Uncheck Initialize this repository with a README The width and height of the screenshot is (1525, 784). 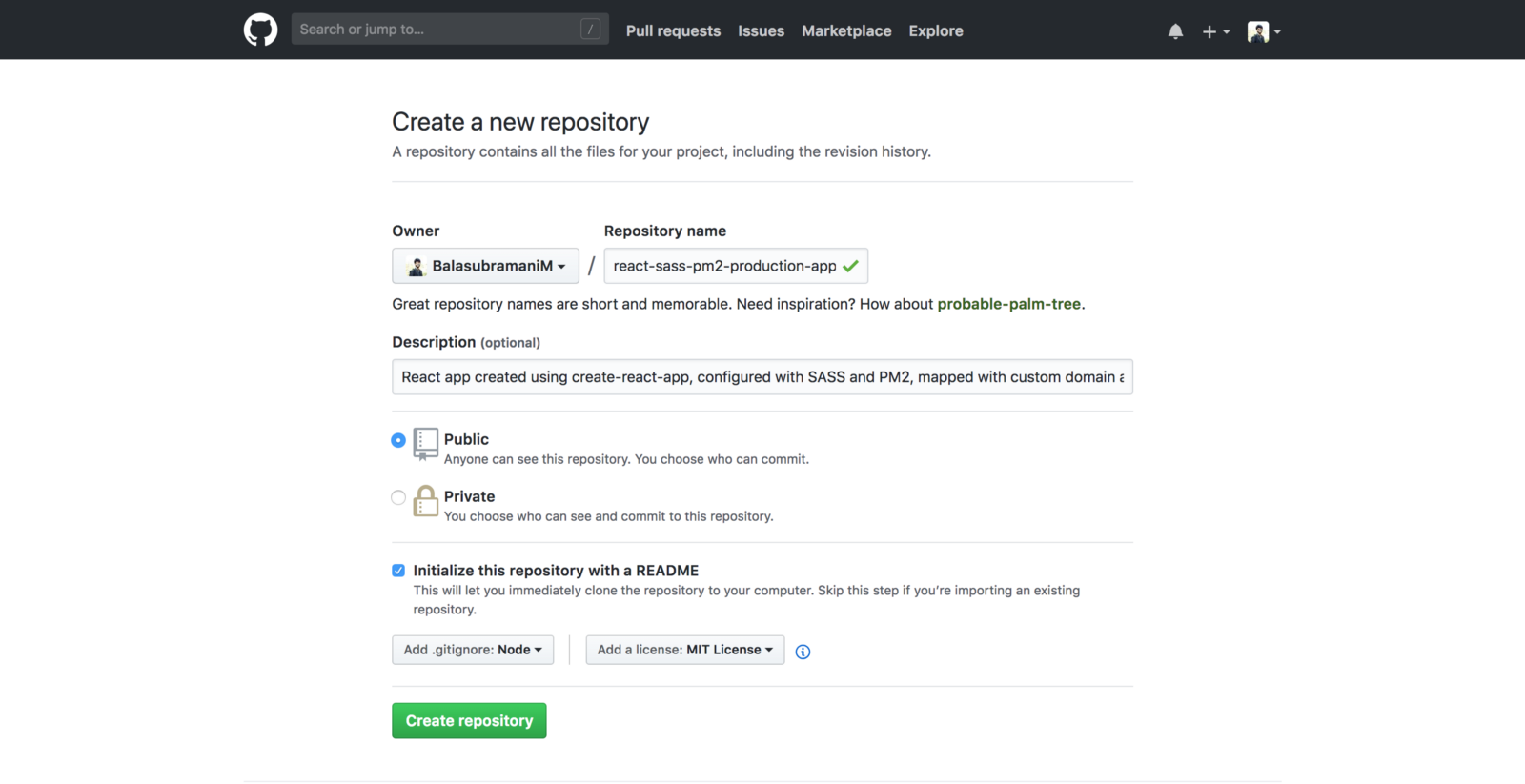(398, 571)
